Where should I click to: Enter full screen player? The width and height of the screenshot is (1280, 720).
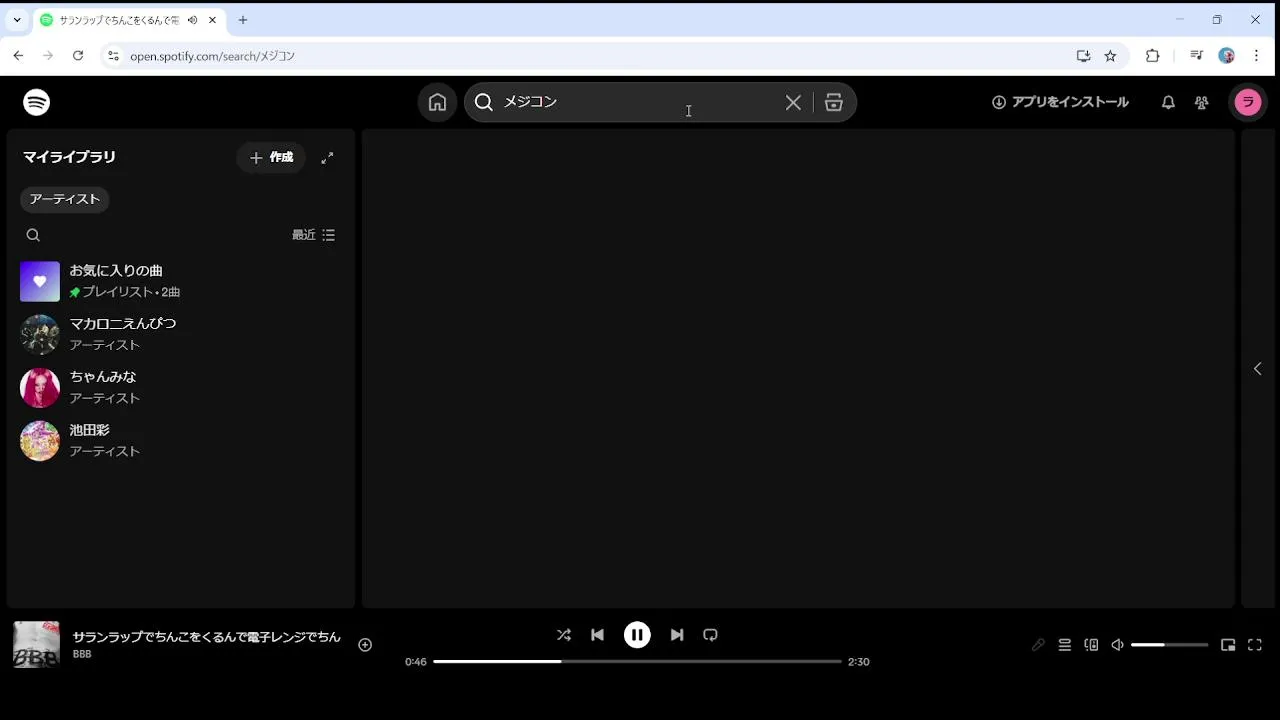pos(1255,645)
